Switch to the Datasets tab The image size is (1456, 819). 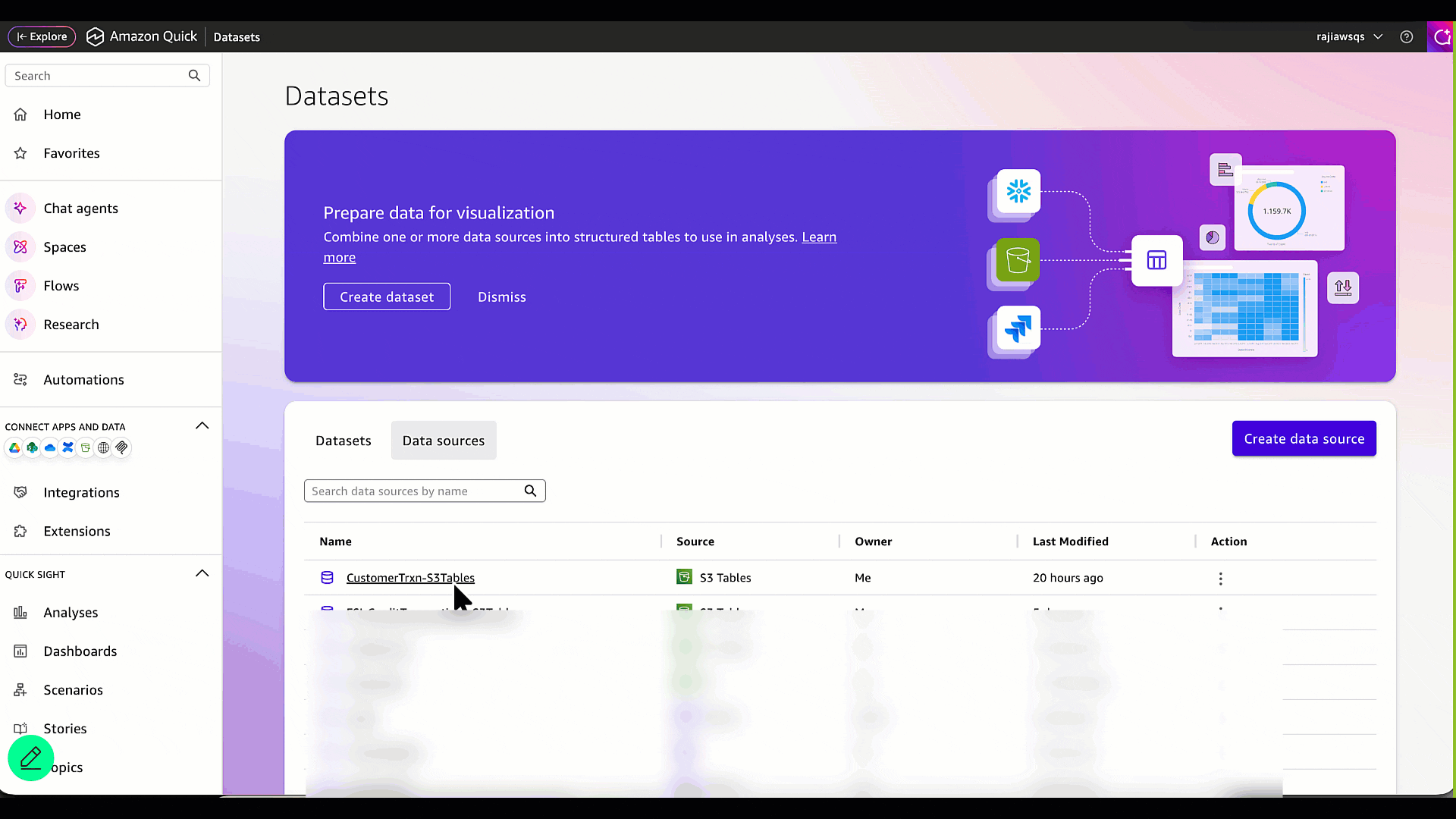point(344,441)
